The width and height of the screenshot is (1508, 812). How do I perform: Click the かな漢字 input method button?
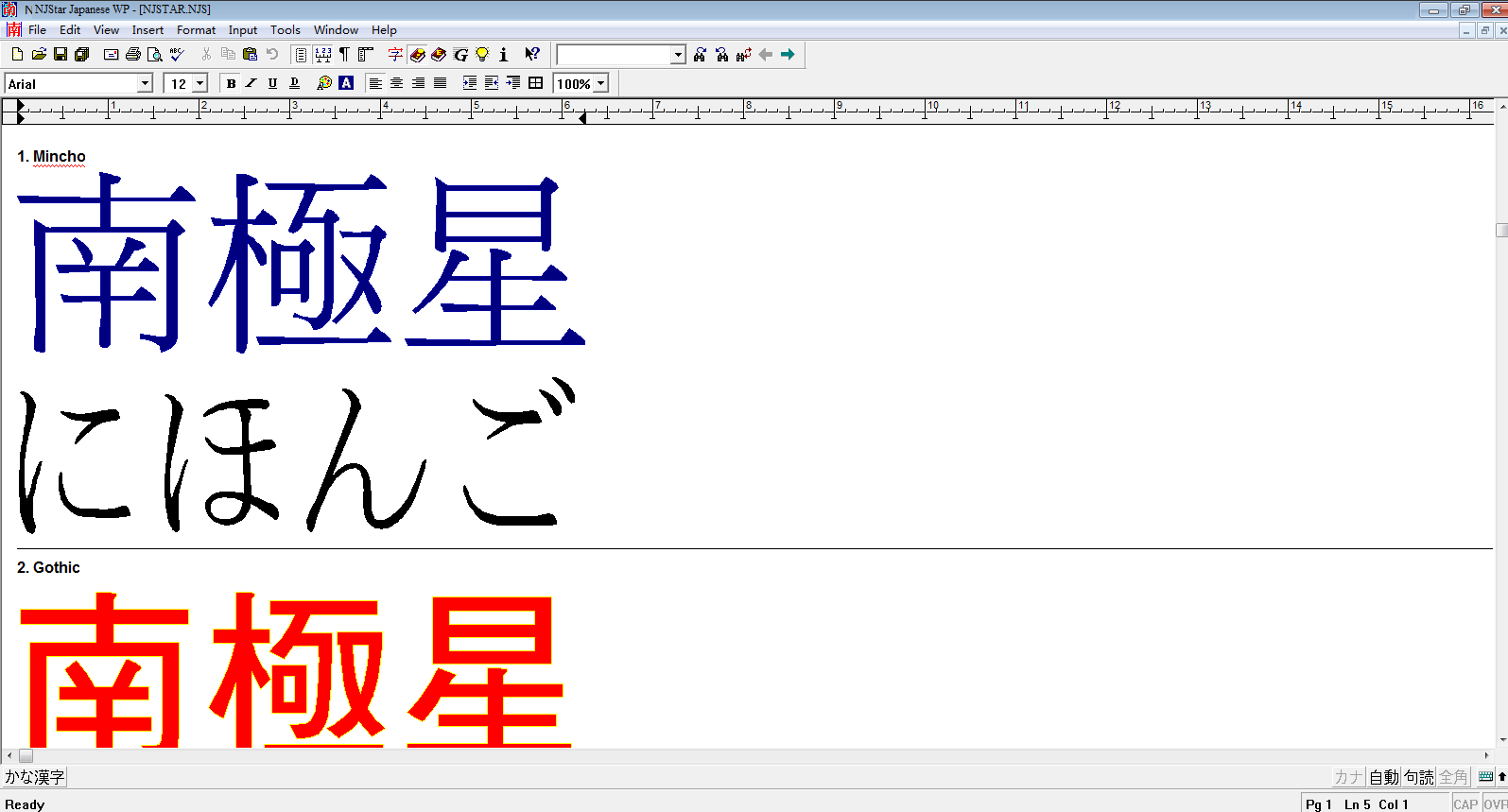35,777
